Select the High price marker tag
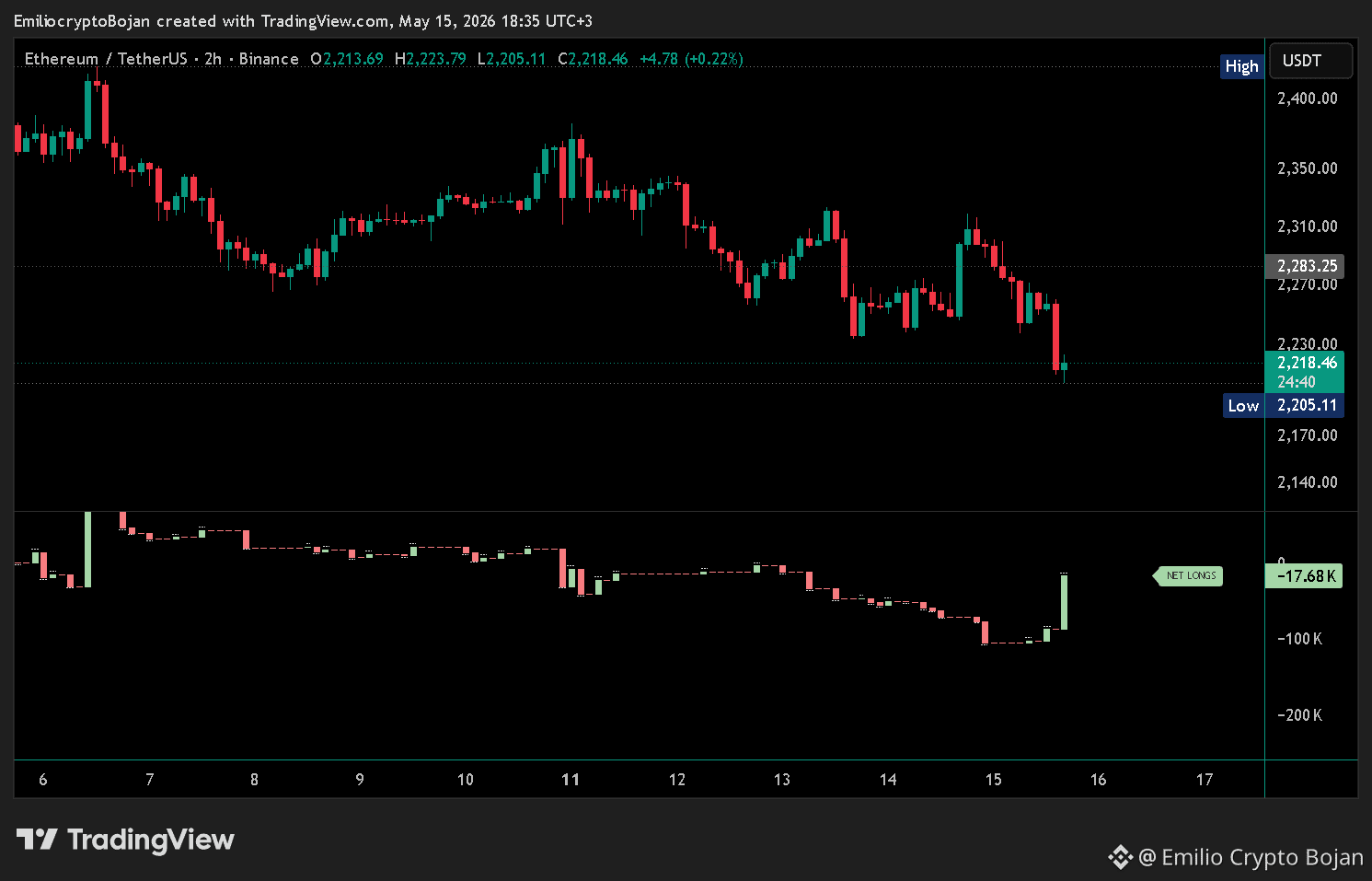This screenshot has width=1372, height=881. click(x=1241, y=66)
